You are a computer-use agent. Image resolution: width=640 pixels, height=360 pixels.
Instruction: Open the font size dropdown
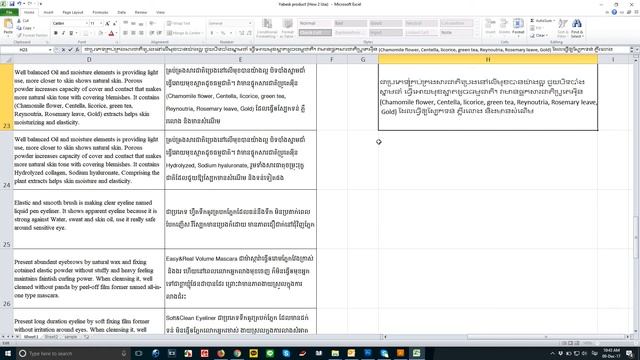coord(101,23)
